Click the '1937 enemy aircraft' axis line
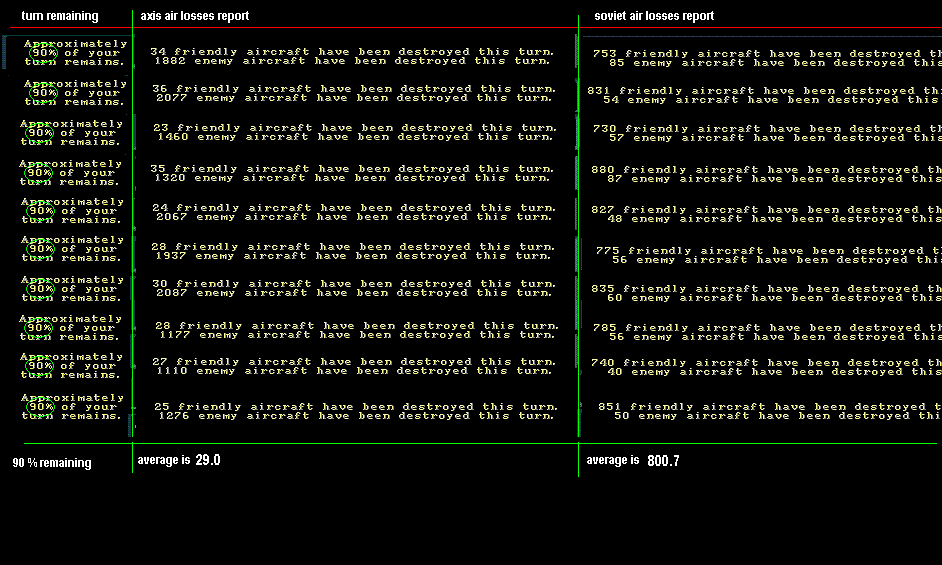This screenshot has height=565, width=942. (353, 255)
